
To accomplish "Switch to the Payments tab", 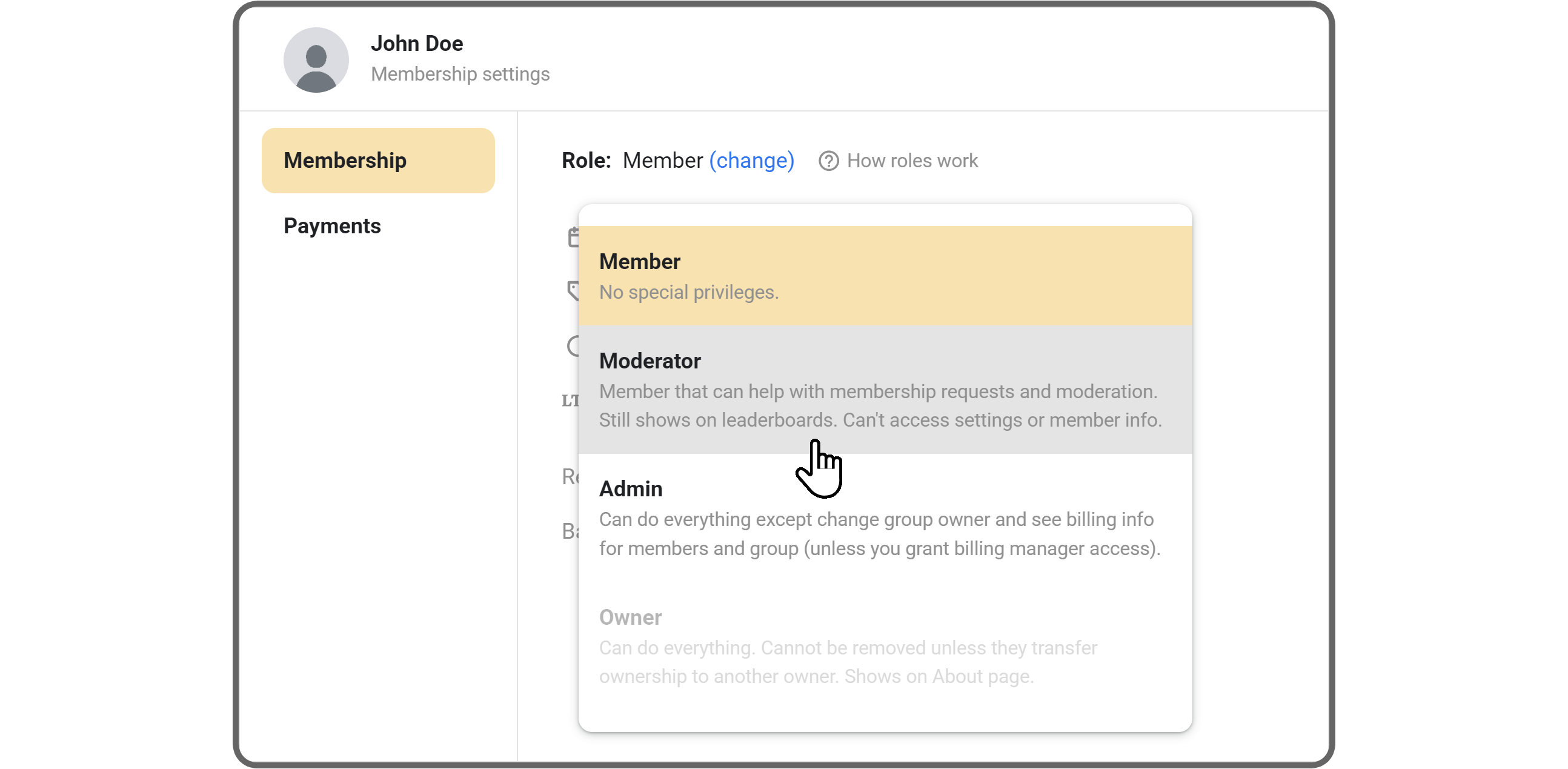I will 332,226.
